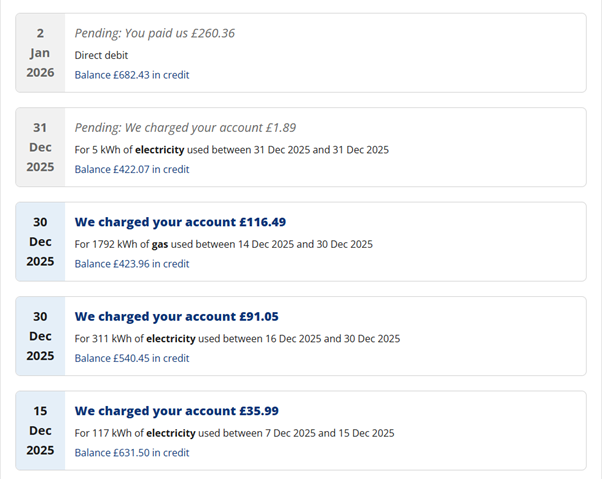The image size is (602, 479).
Task: Click the date block beside the £116.49 charge
Action: click(x=40, y=242)
